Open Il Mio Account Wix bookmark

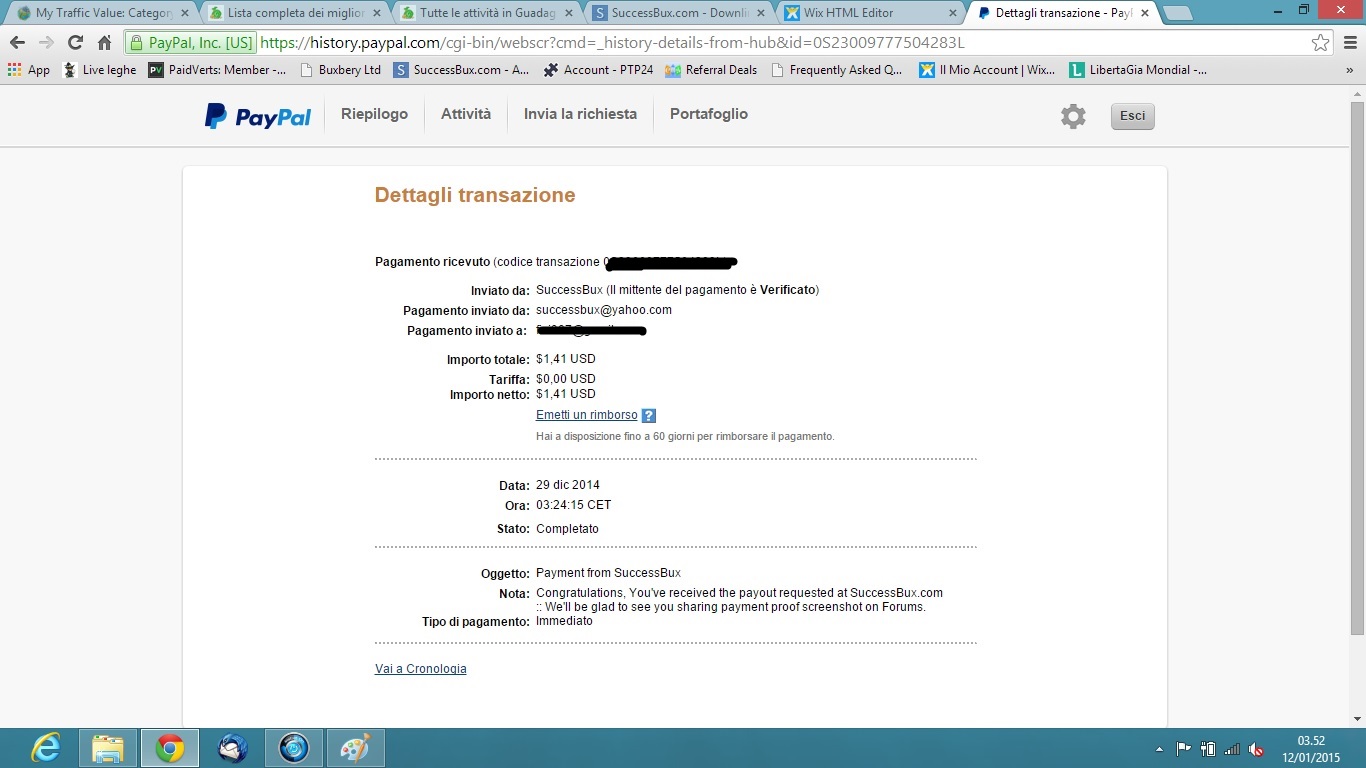pos(987,70)
